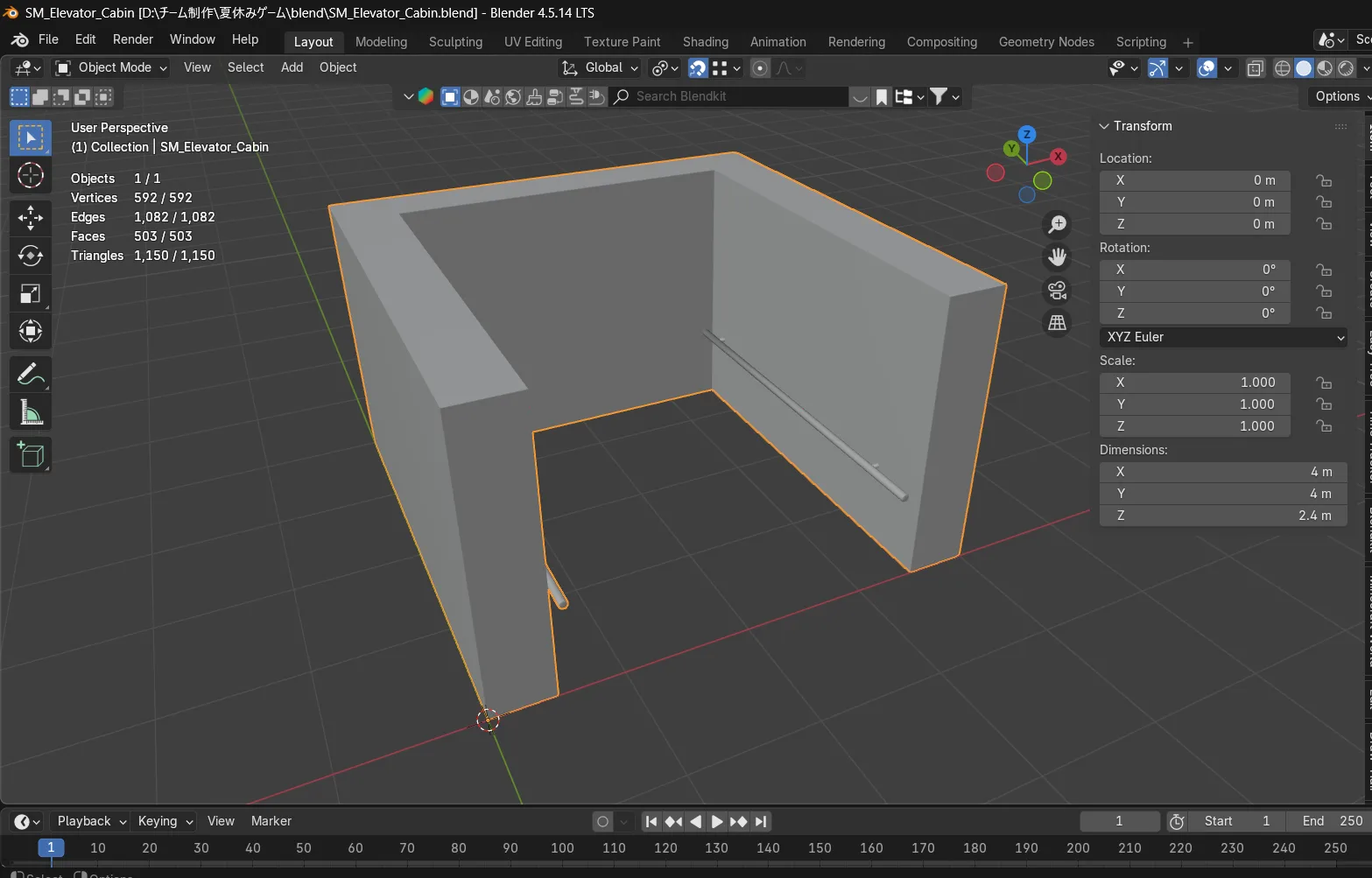1372x878 pixels.
Task: Toggle the camera view icon
Action: click(1058, 290)
